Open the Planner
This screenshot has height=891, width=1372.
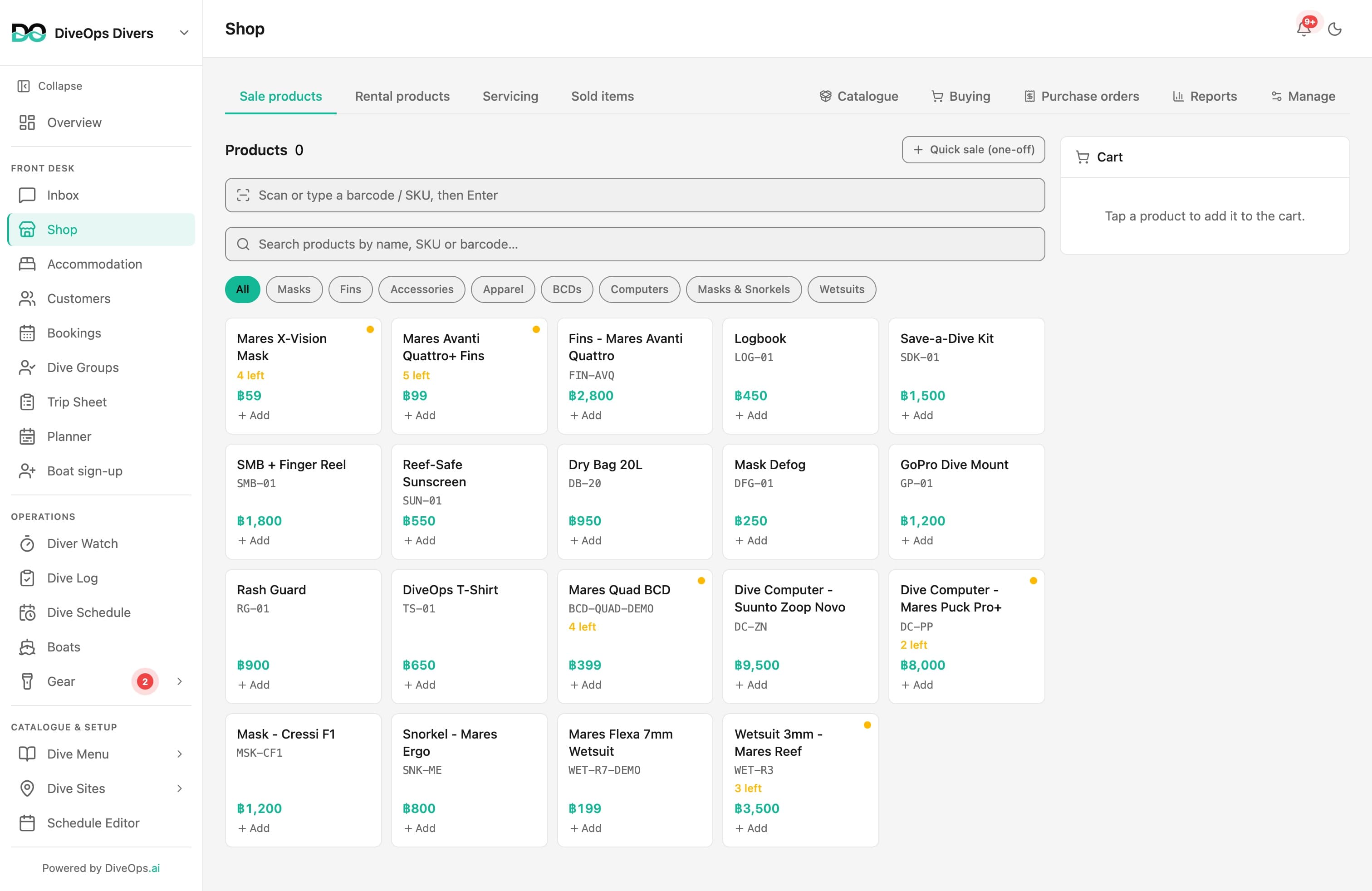coord(102,437)
